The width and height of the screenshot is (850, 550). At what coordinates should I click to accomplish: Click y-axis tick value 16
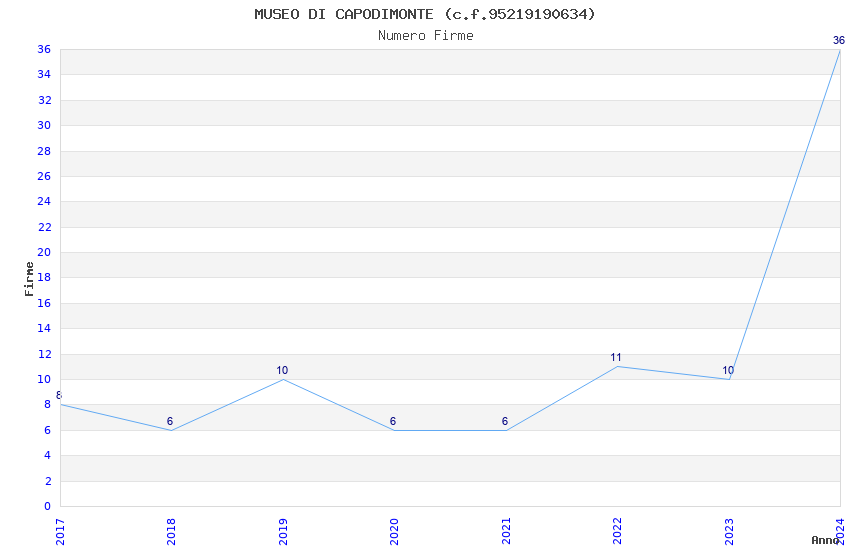44,303
